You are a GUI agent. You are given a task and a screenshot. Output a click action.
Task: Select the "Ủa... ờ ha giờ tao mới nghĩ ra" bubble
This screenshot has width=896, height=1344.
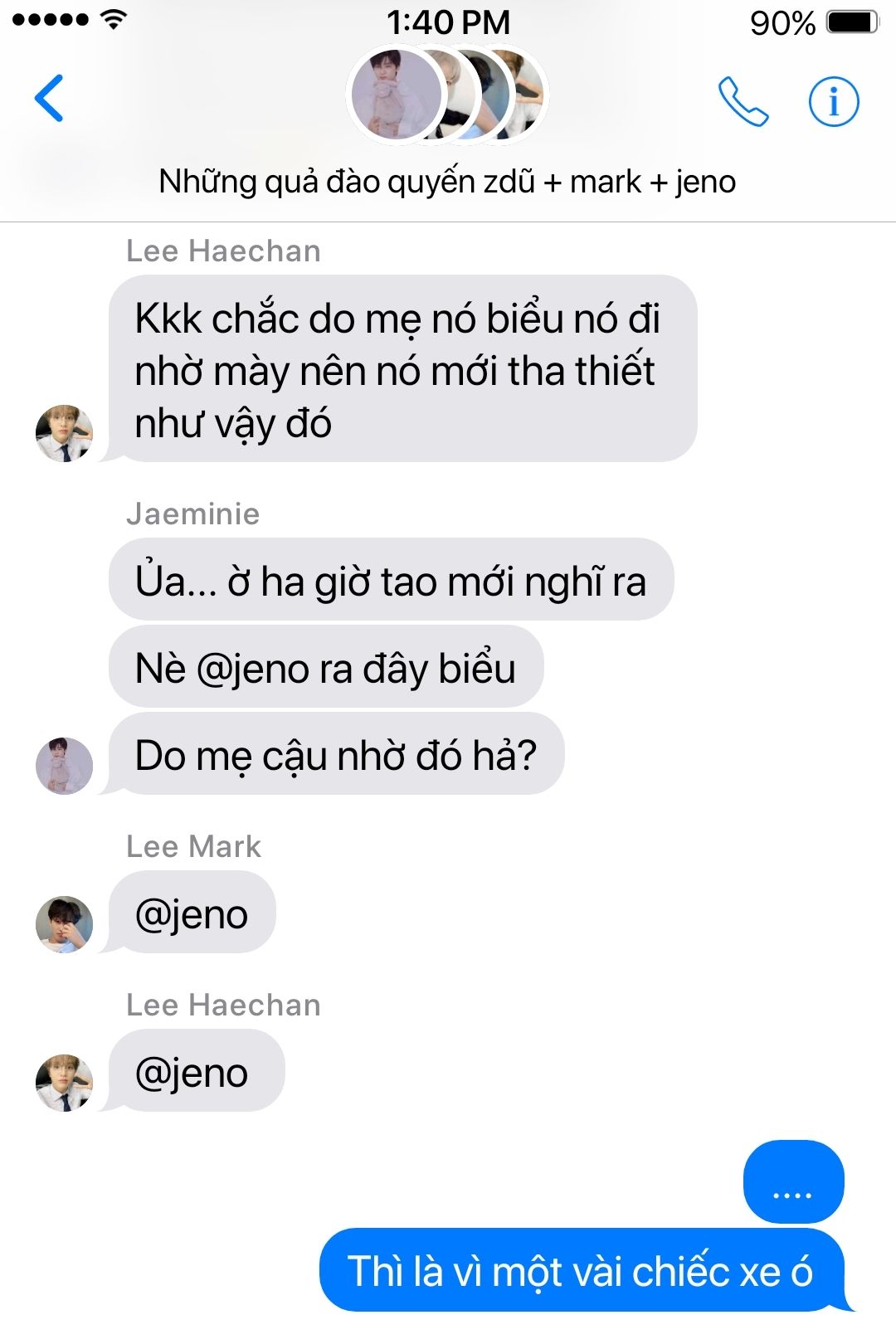coord(391,580)
